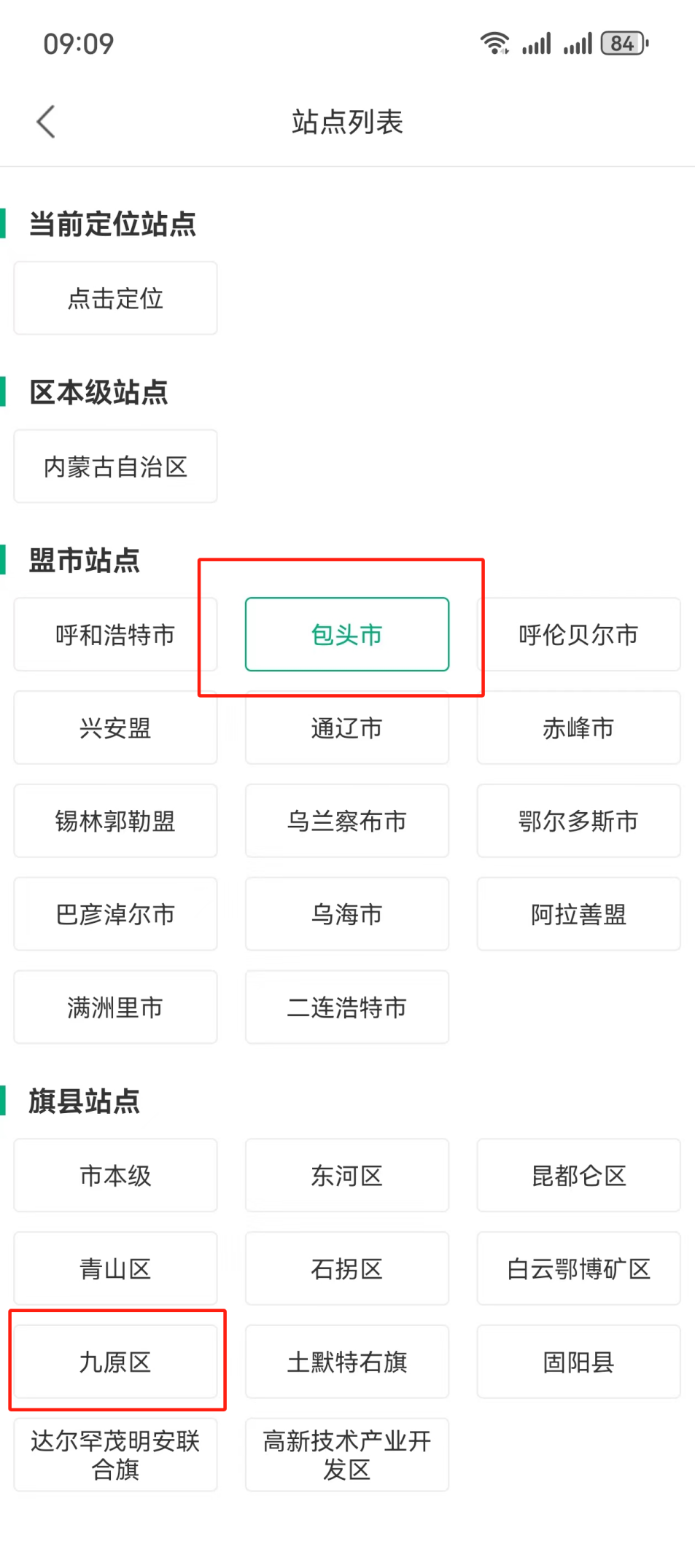Select 二连浩特市 station
This screenshot has width=695, height=1568.
tap(346, 1007)
